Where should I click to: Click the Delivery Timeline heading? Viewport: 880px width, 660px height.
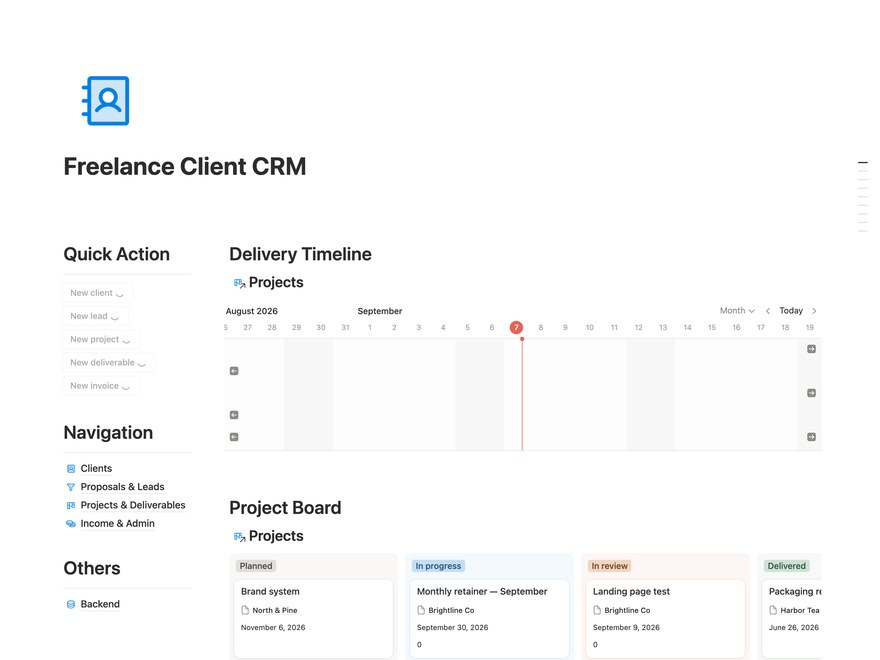tap(300, 254)
